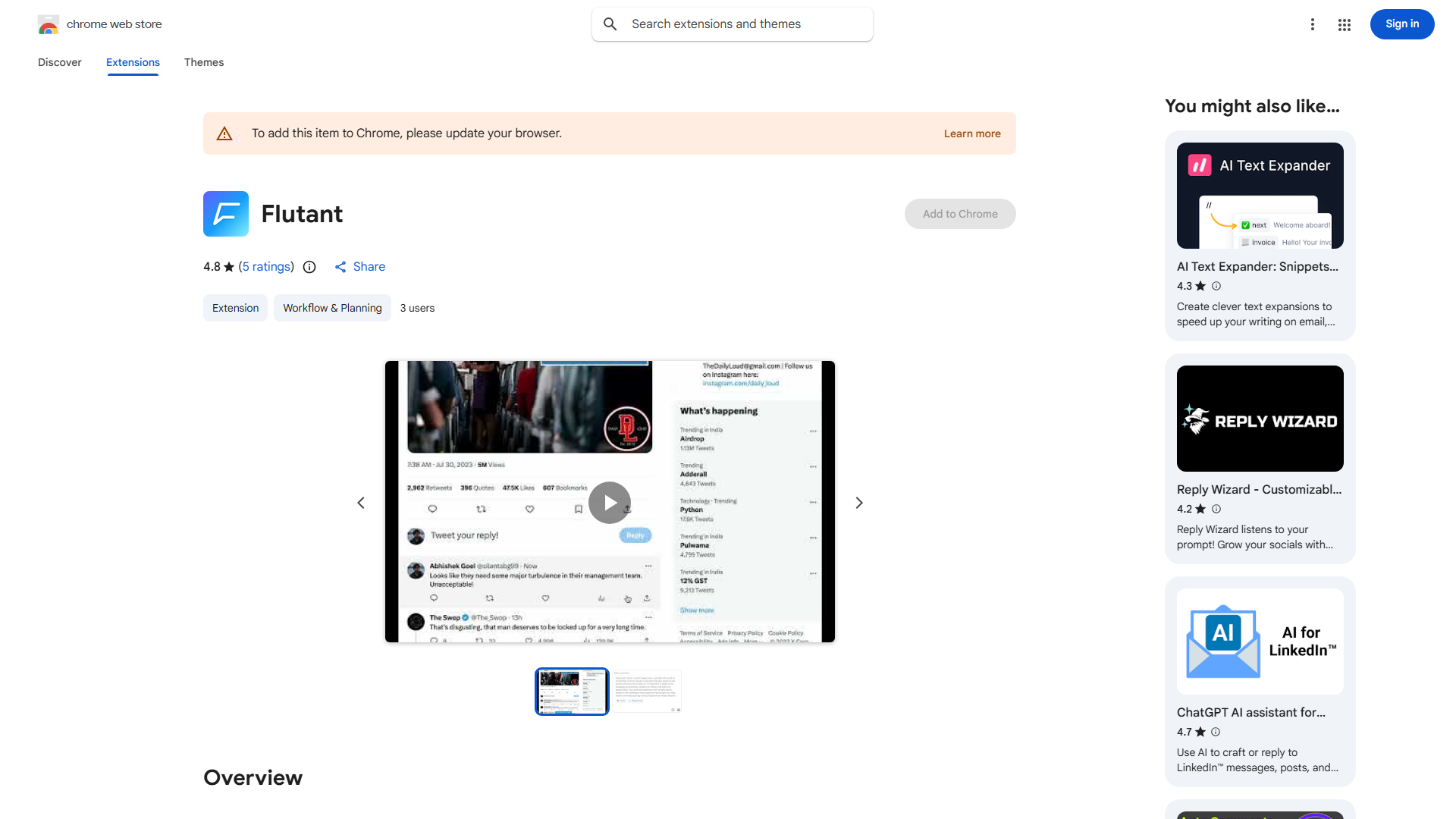Open the more options three-dot menu
This screenshot has height=819, width=1456.
(x=1313, y=24)
